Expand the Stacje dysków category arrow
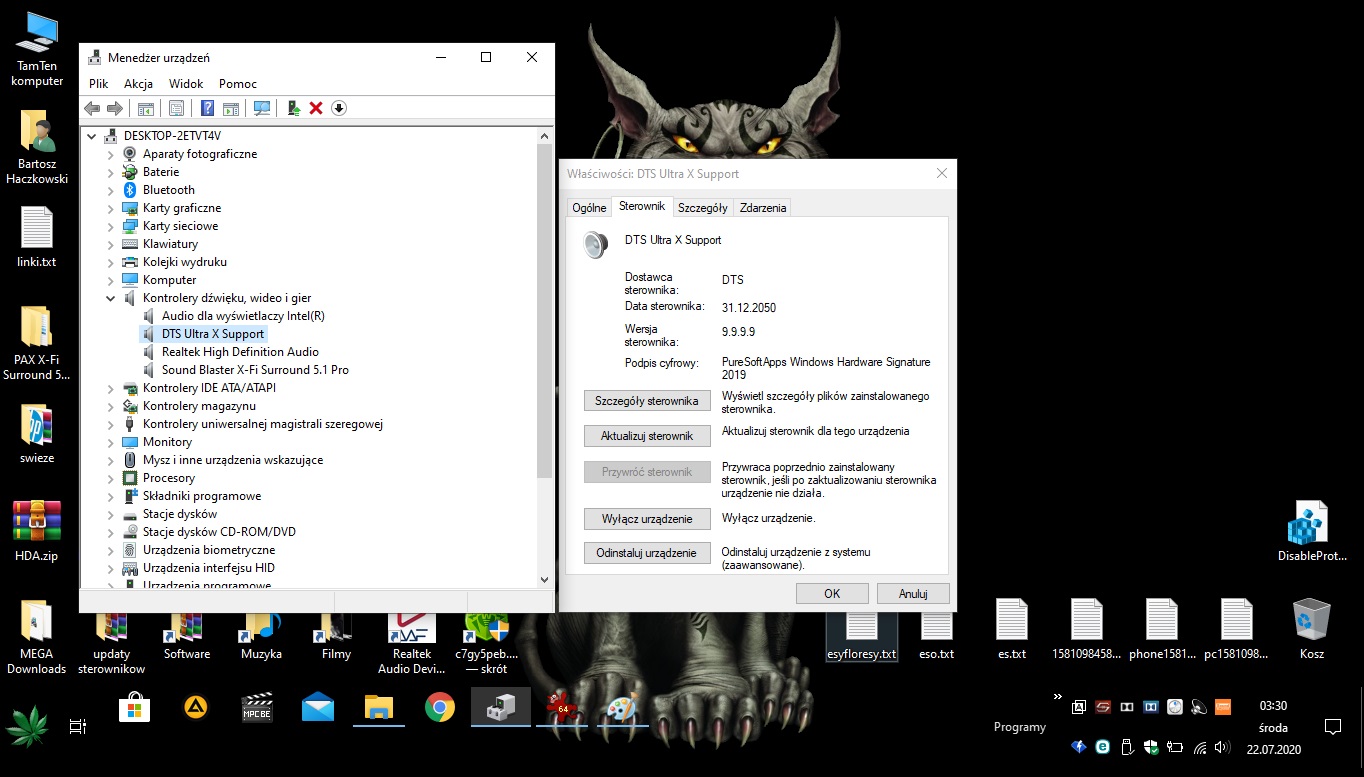The image size is (1364, 777). pyautogui.click(x=111, y=514)
